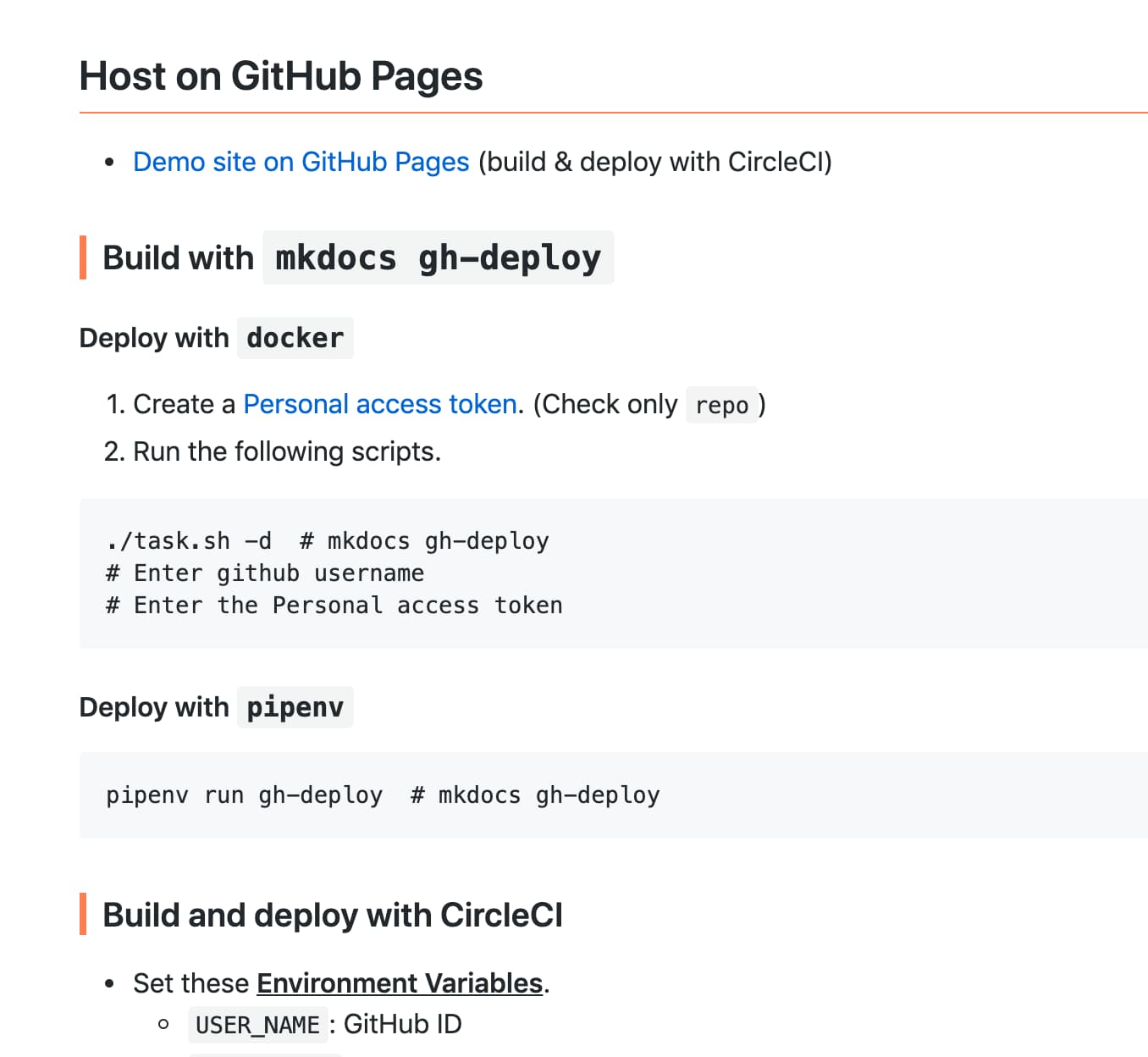Click the USER_NAME variable code tag

[257, 1025]
